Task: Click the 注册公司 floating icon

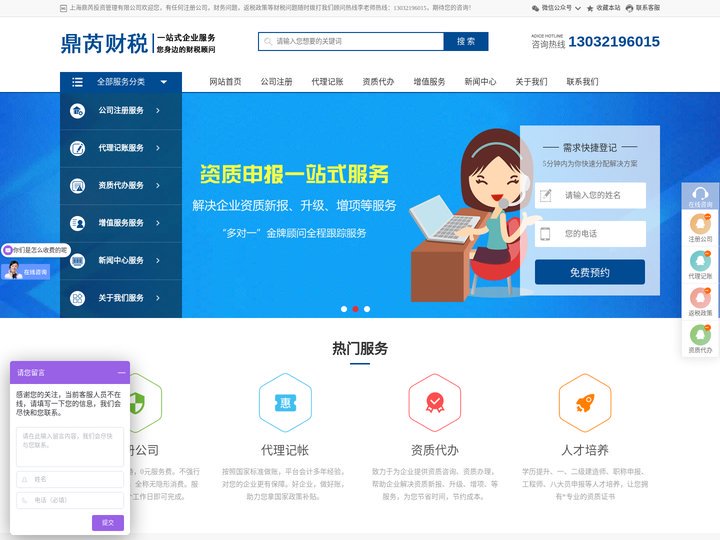Action: tap(700, 225)
